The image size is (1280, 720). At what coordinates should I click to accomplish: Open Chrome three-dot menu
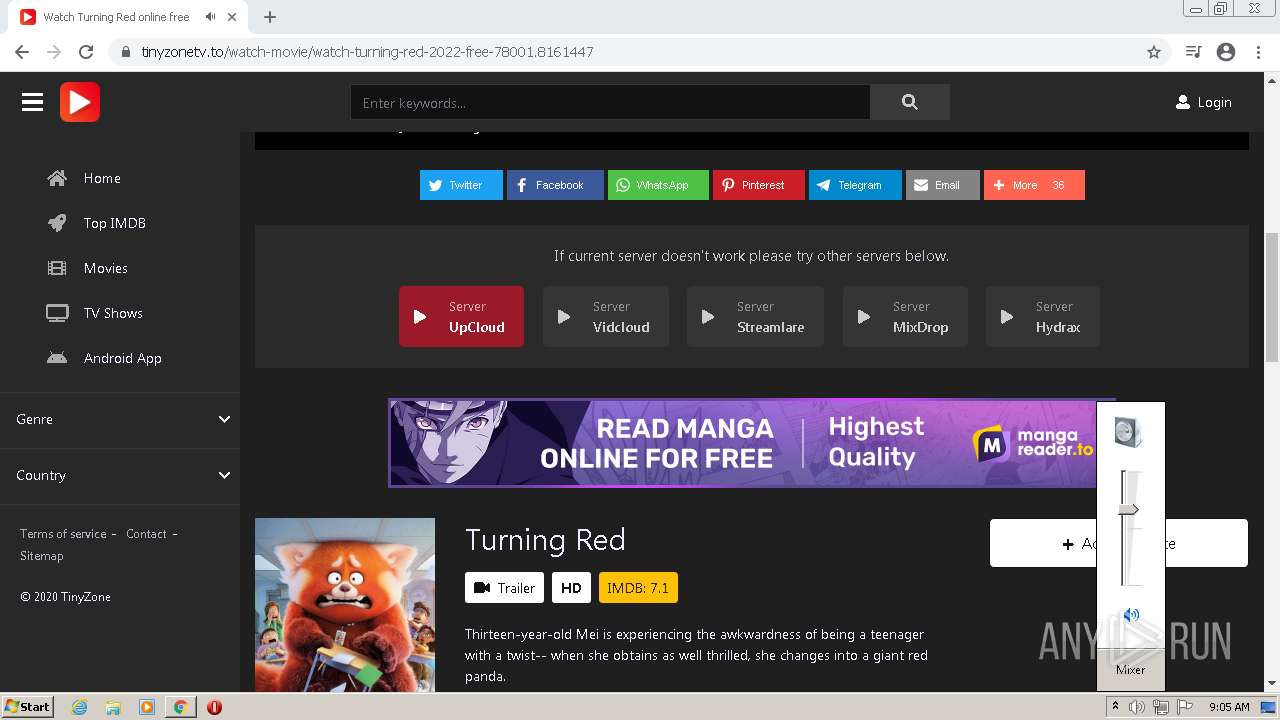point(1258,52)
